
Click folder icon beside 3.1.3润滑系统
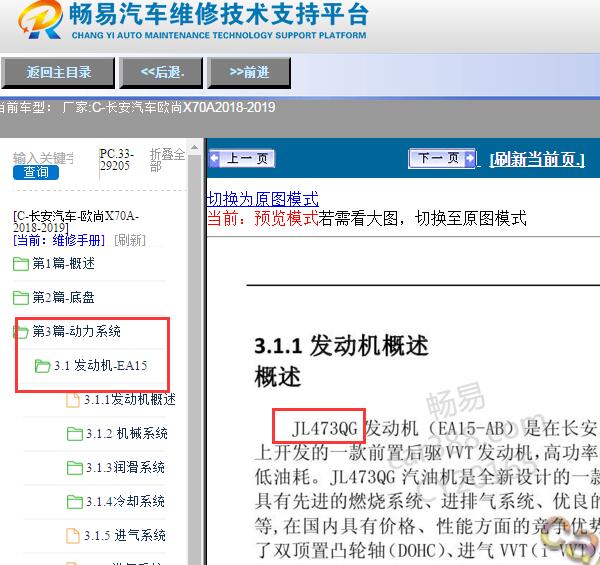[x=75, y=468]
